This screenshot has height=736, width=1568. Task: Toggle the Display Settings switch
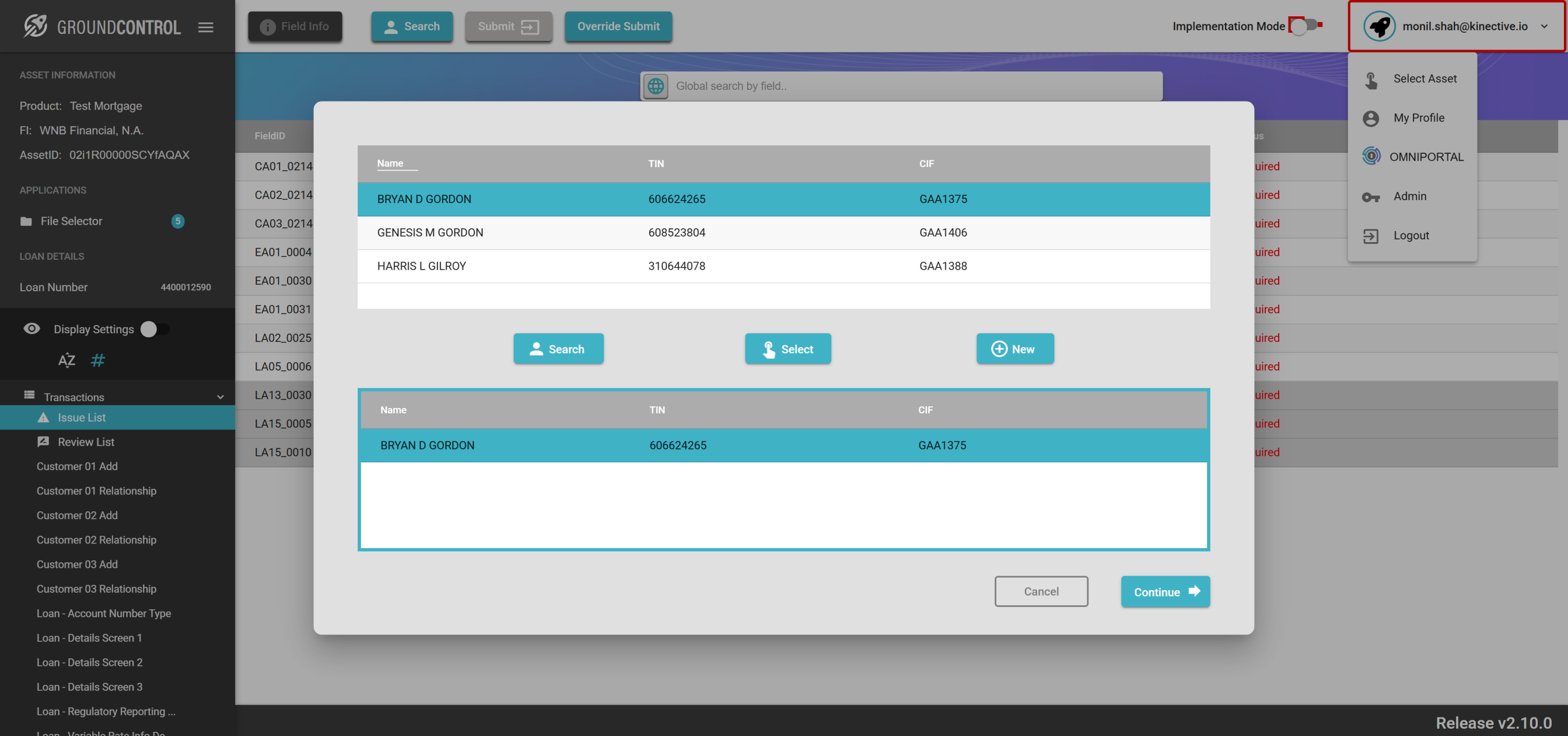pos(154,329)
